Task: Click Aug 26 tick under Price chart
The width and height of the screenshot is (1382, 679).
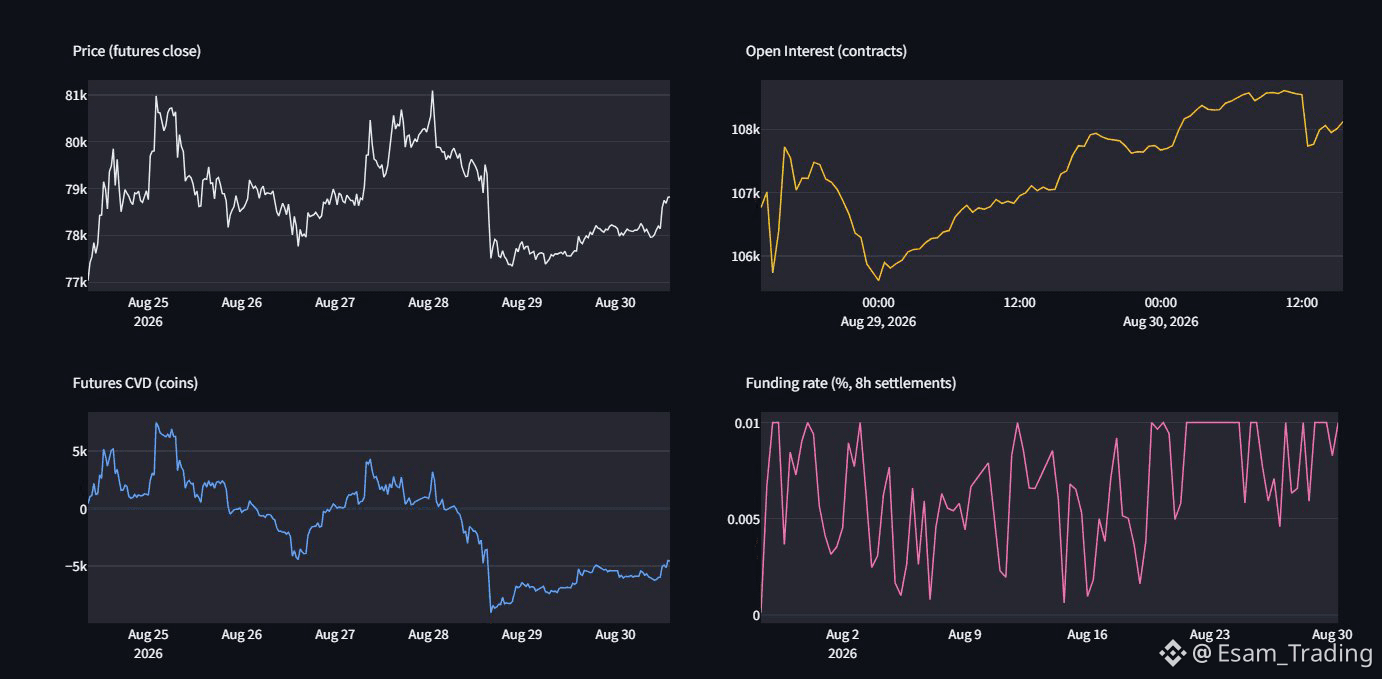Action: pos(241,302)
